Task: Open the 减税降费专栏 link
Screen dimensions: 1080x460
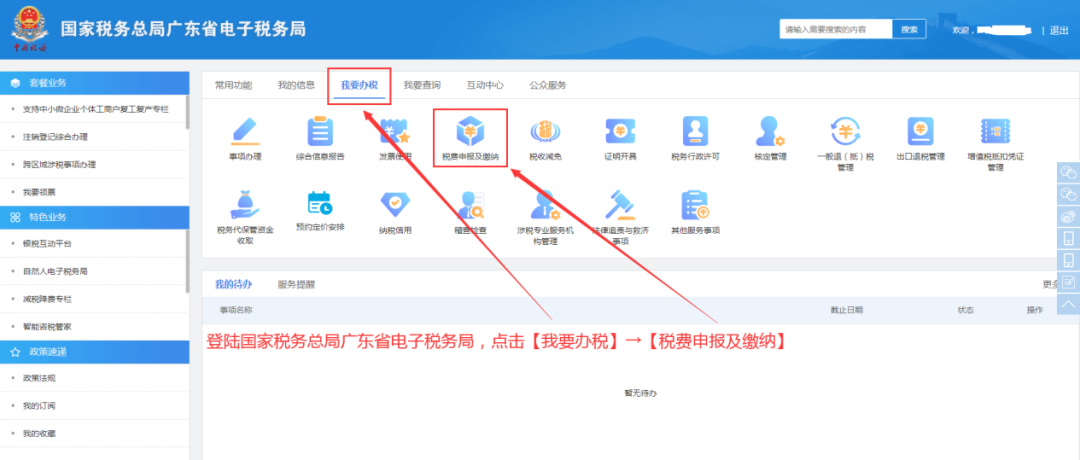Action: 47,299
